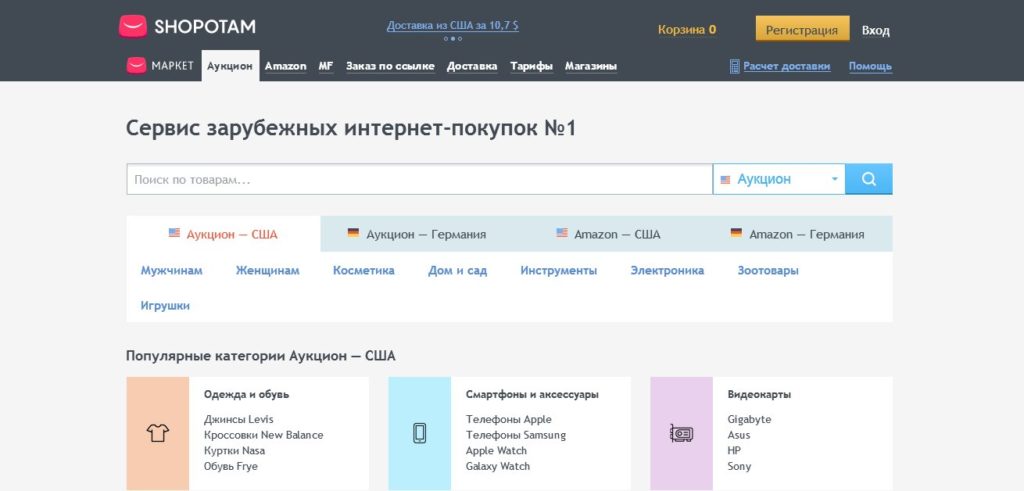Click the smartphone category icon

point(420,433)
